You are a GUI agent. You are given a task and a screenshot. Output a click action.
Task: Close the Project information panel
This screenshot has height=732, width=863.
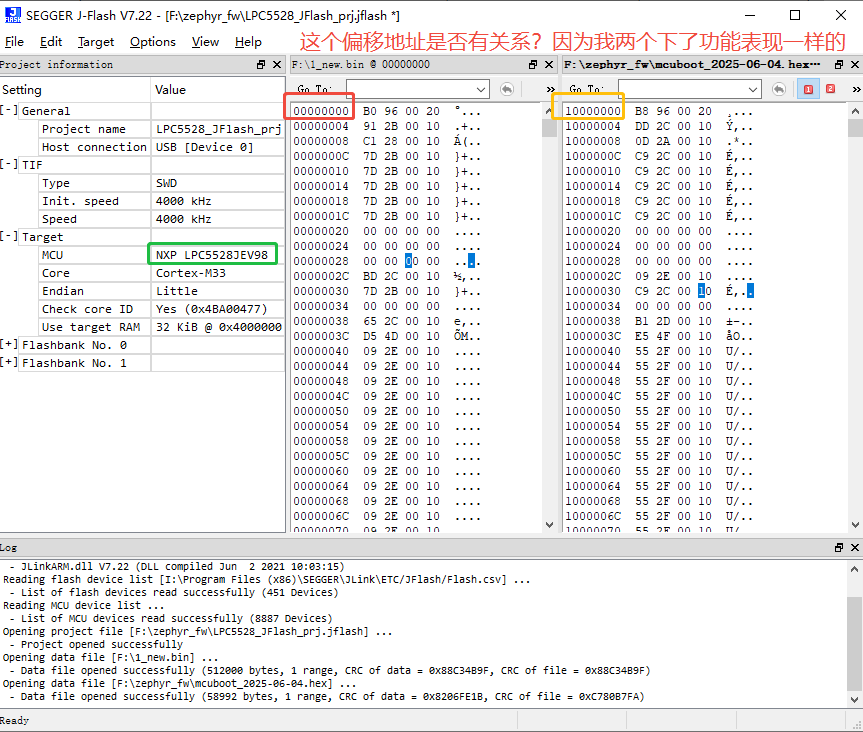pos(277,64)
